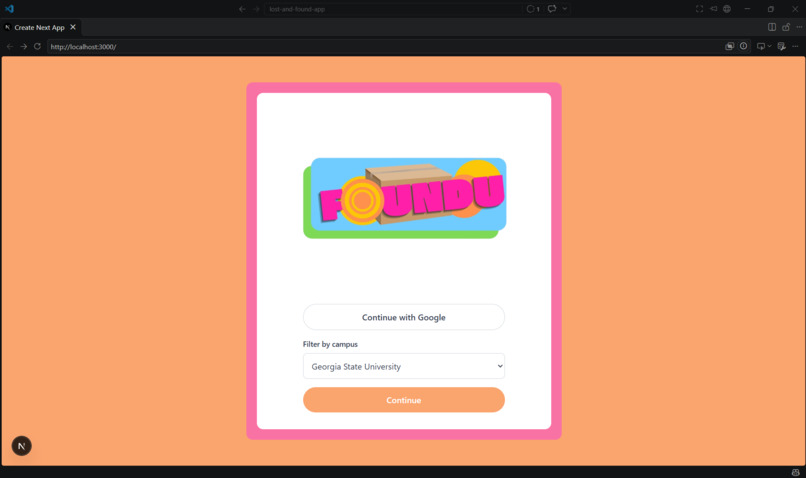Click the screen pointer icon in browser toolbar

[x=761, y=46]
